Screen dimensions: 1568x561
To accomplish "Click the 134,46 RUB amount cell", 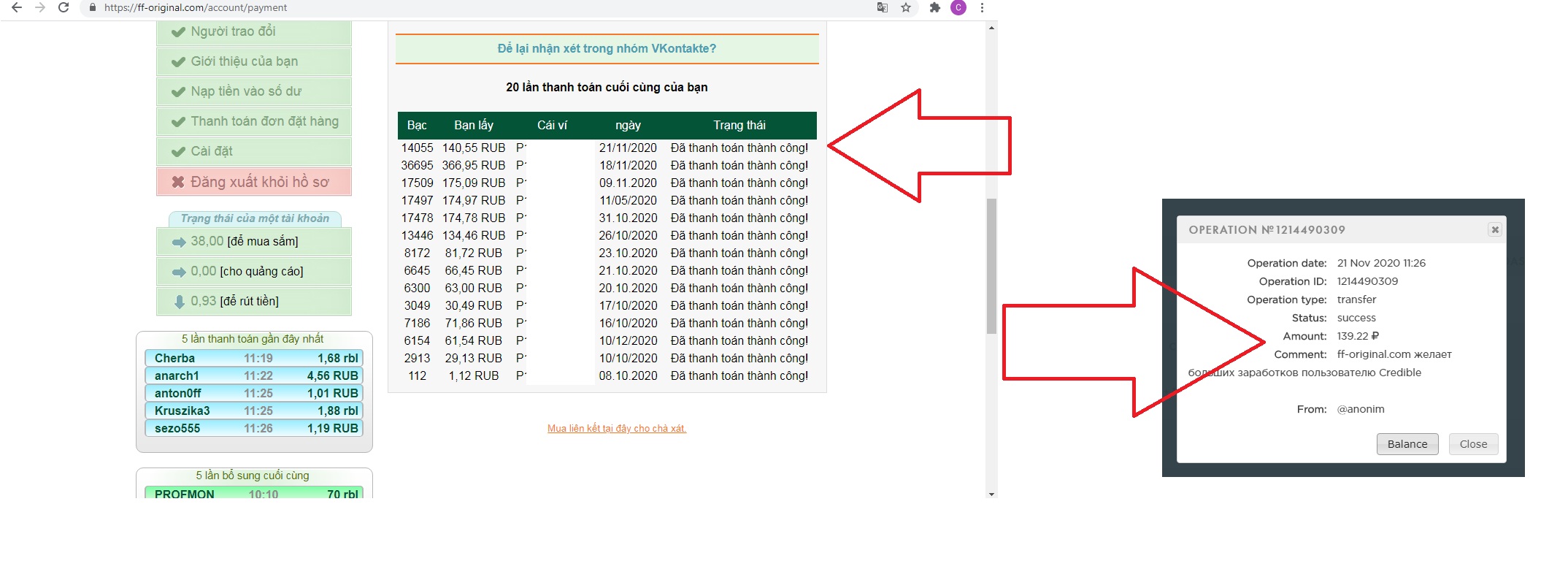I will [474, 235].
